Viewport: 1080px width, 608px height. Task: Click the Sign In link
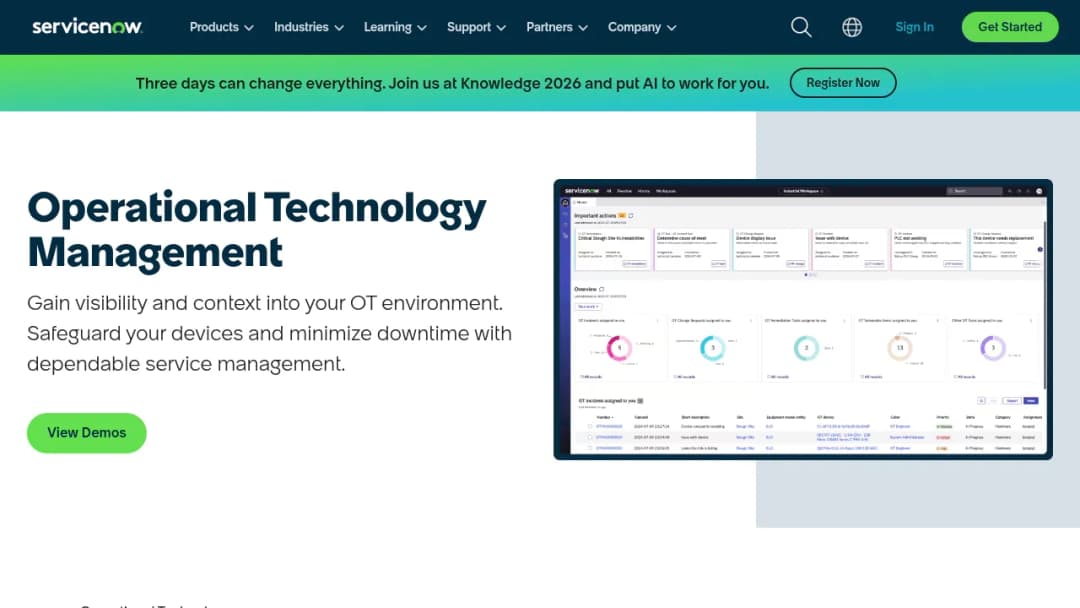click(914, 27)
